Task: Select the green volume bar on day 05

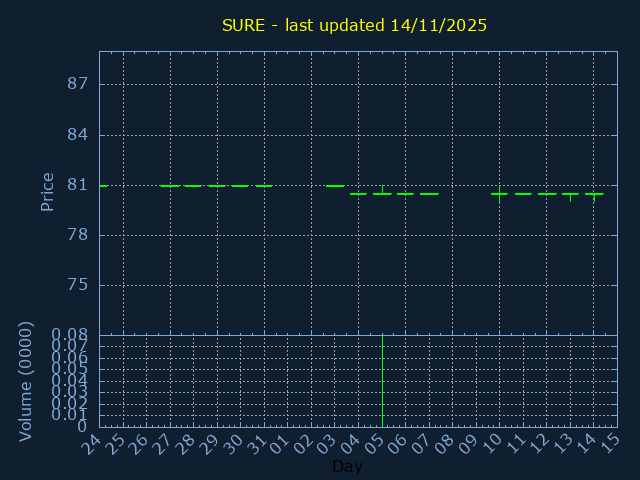Action: (382, 381)
